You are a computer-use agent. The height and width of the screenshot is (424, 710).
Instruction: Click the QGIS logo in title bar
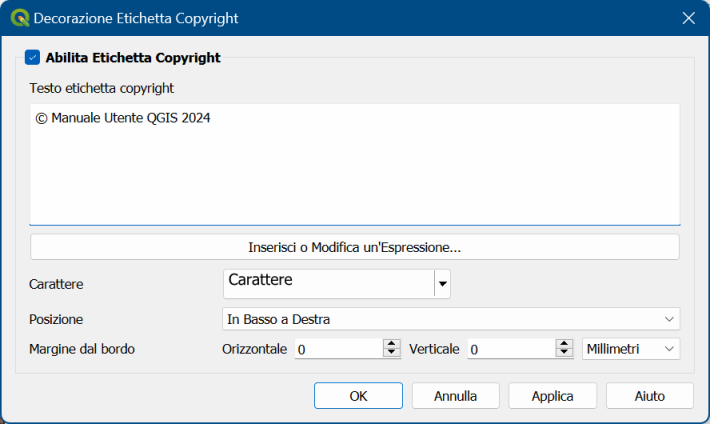pyautogui.click(x=20, y=18)
